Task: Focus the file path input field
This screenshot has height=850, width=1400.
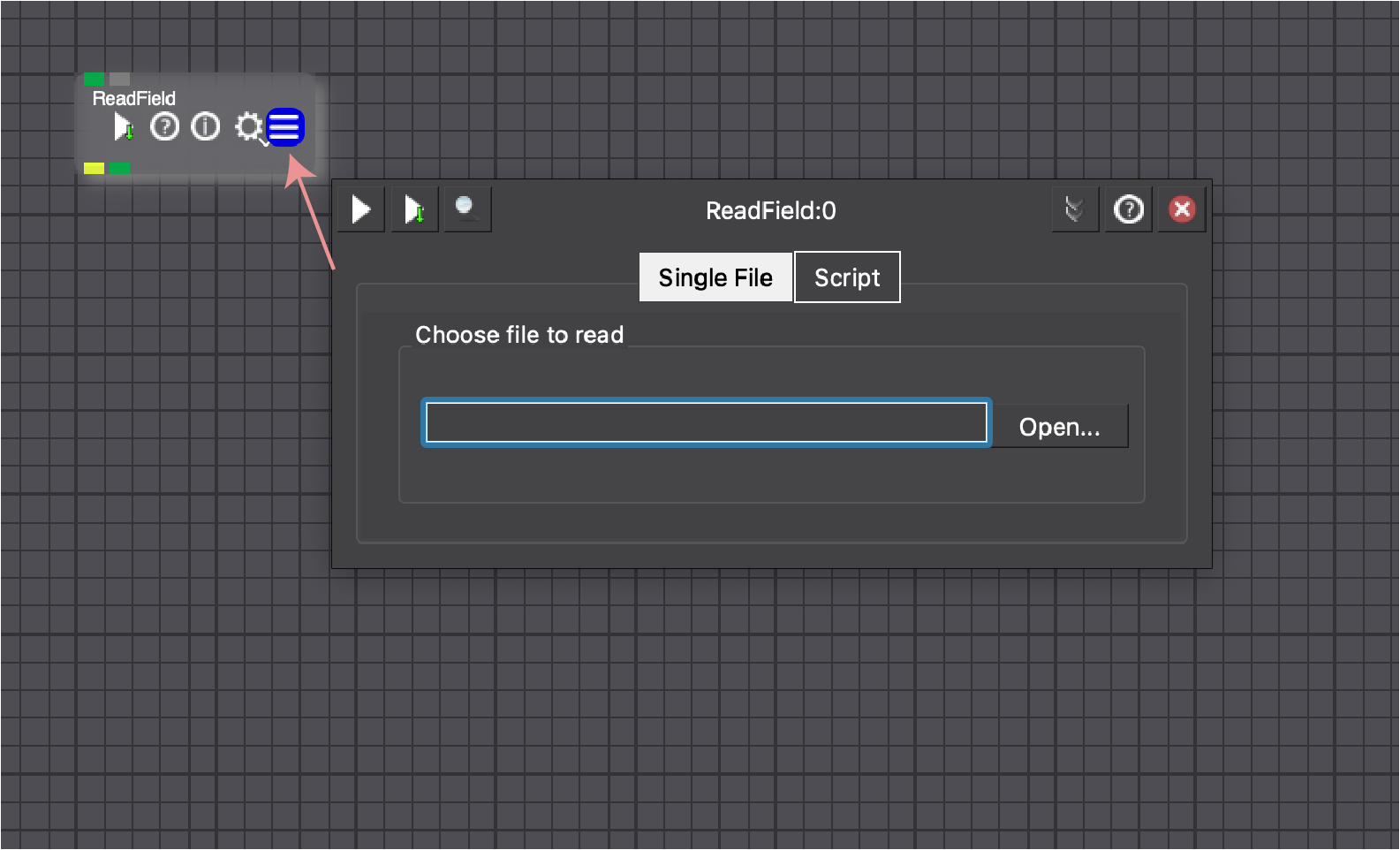Action: (x=706, y=422)
